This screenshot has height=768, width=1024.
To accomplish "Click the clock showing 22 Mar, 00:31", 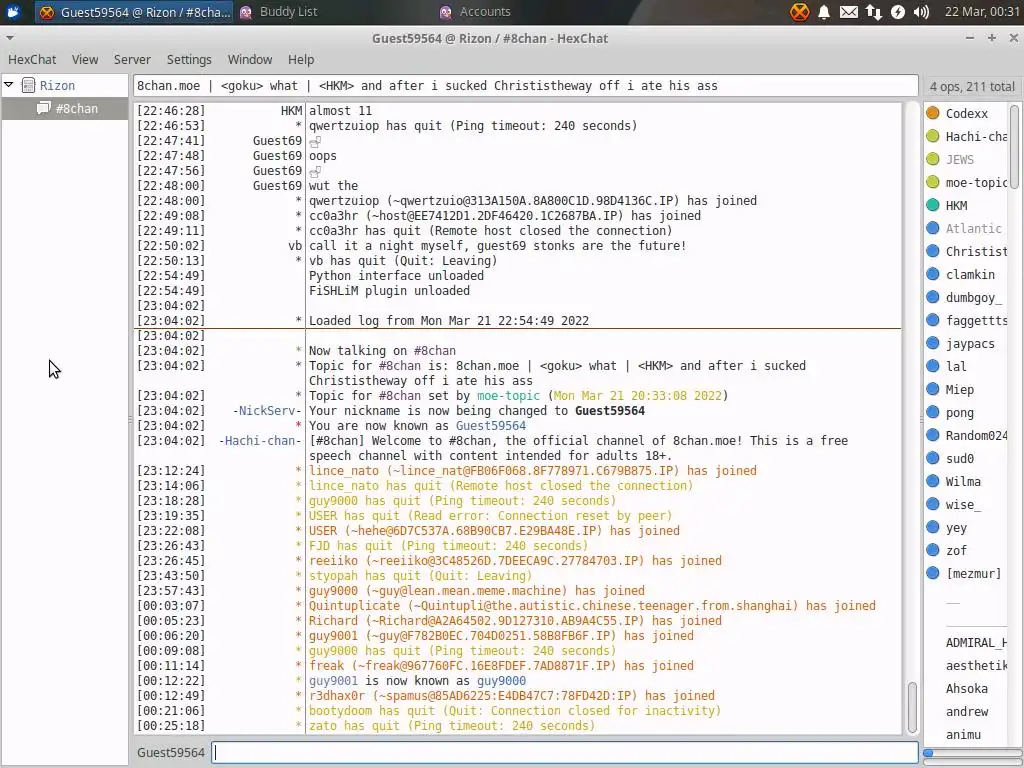I will click(982, 12).
